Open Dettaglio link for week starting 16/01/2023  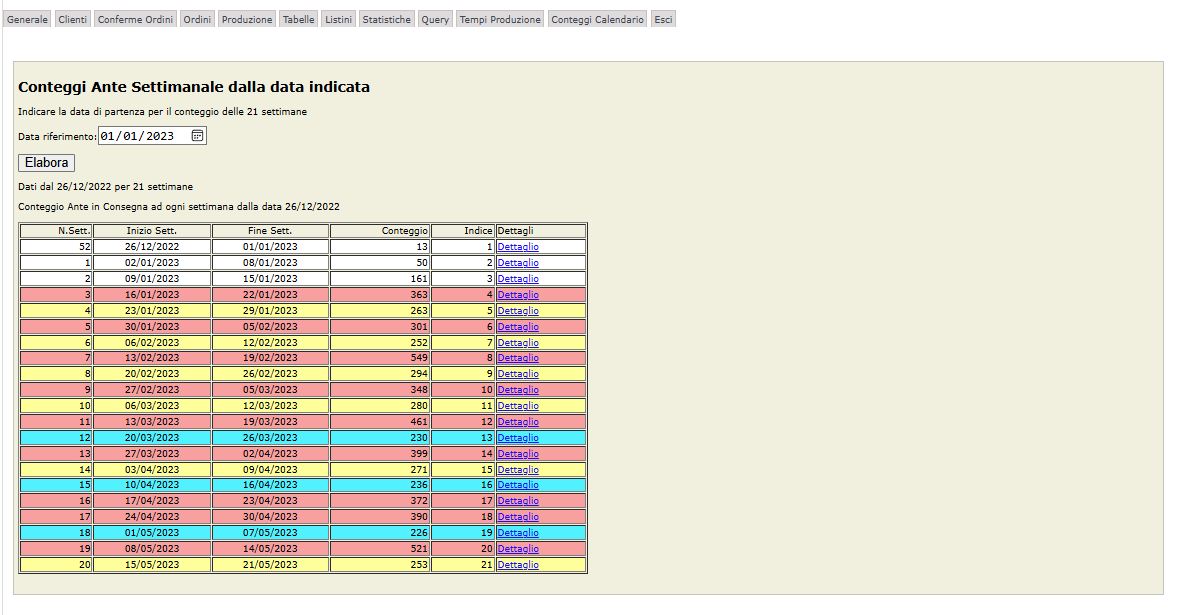click(x=518, y=294)
